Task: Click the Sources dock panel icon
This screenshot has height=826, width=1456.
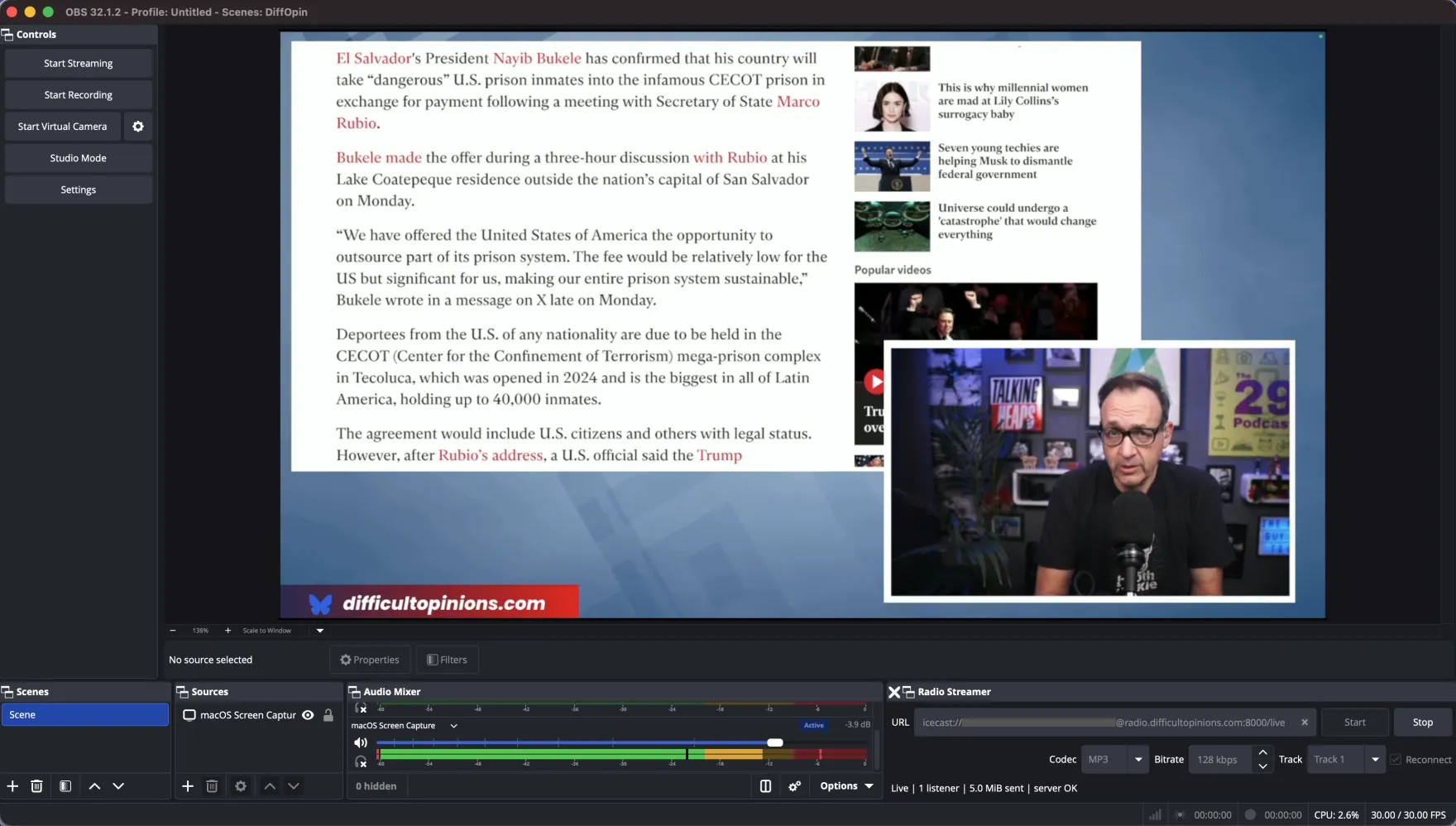Action: [183, 692]
